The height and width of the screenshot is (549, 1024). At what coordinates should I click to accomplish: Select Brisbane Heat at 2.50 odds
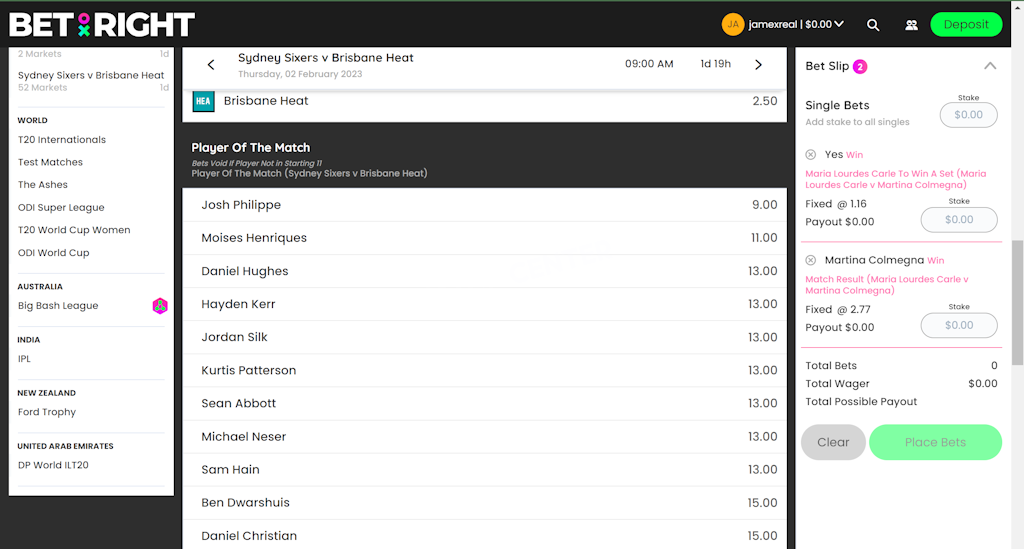click(x=485, y=101)
